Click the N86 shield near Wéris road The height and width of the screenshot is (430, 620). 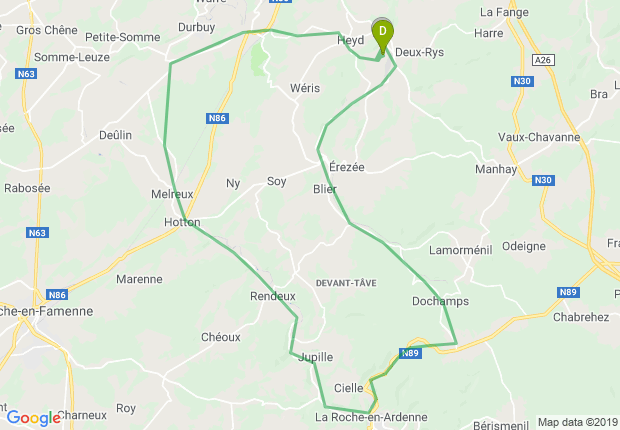coord(217,118)
